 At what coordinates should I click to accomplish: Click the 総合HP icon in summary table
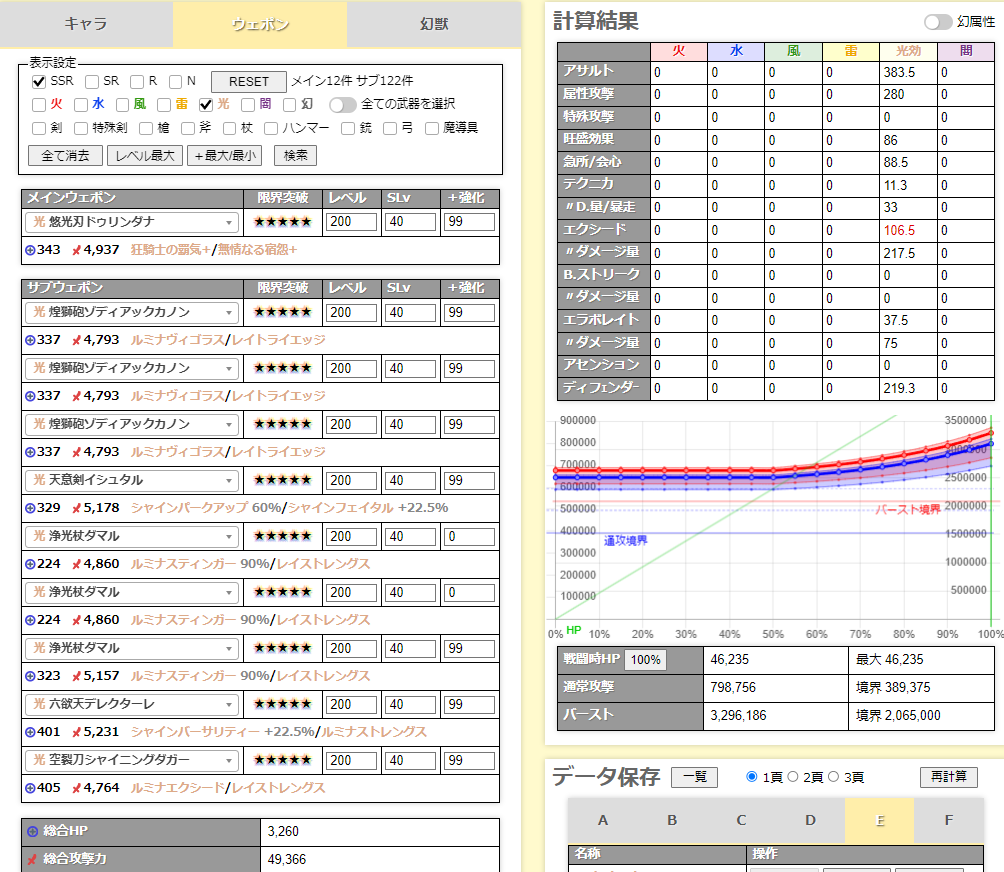pyautogui.click(x=32, y=831)
